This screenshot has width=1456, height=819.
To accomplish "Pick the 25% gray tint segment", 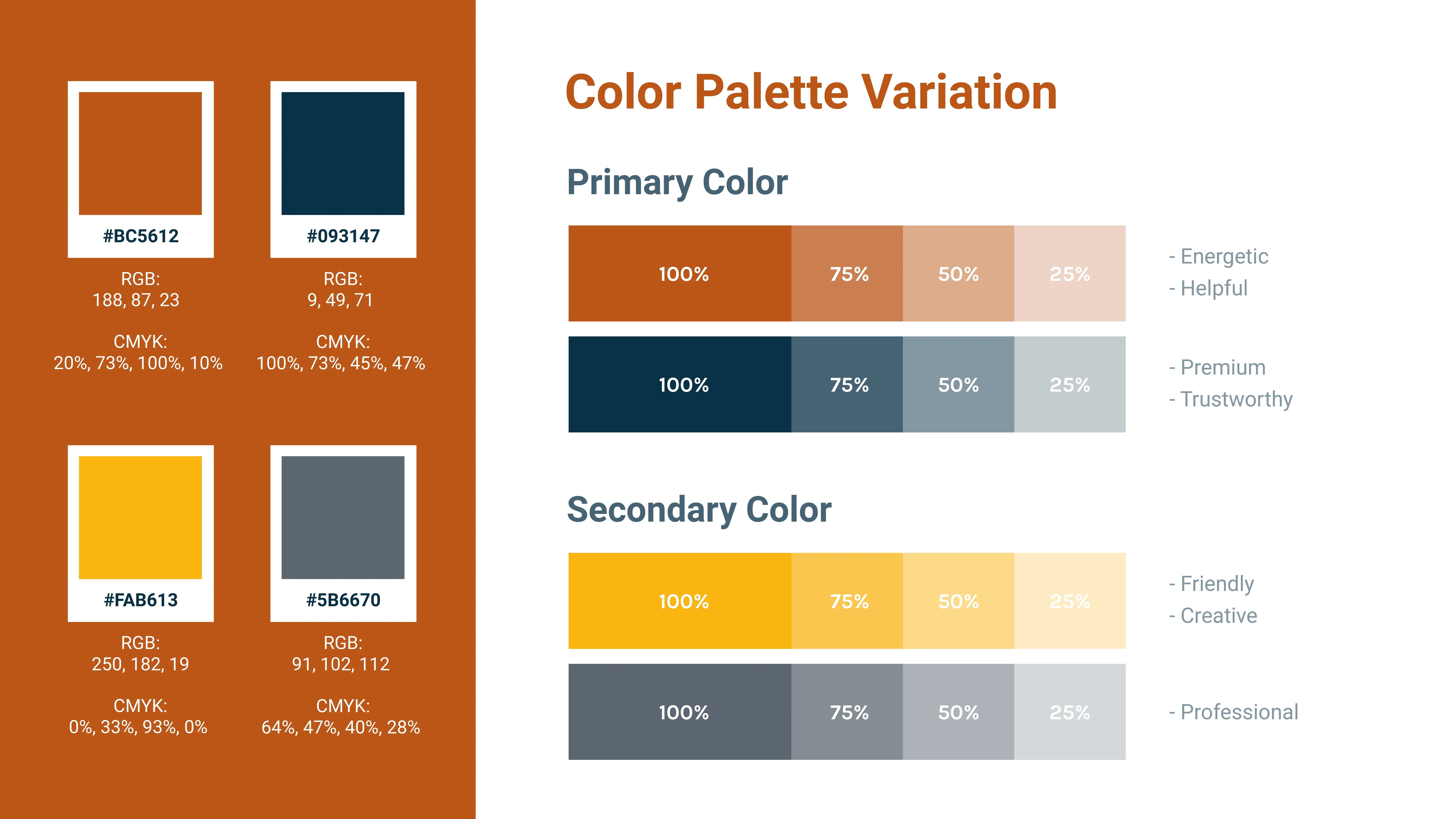I will [x=1069, y=712].
